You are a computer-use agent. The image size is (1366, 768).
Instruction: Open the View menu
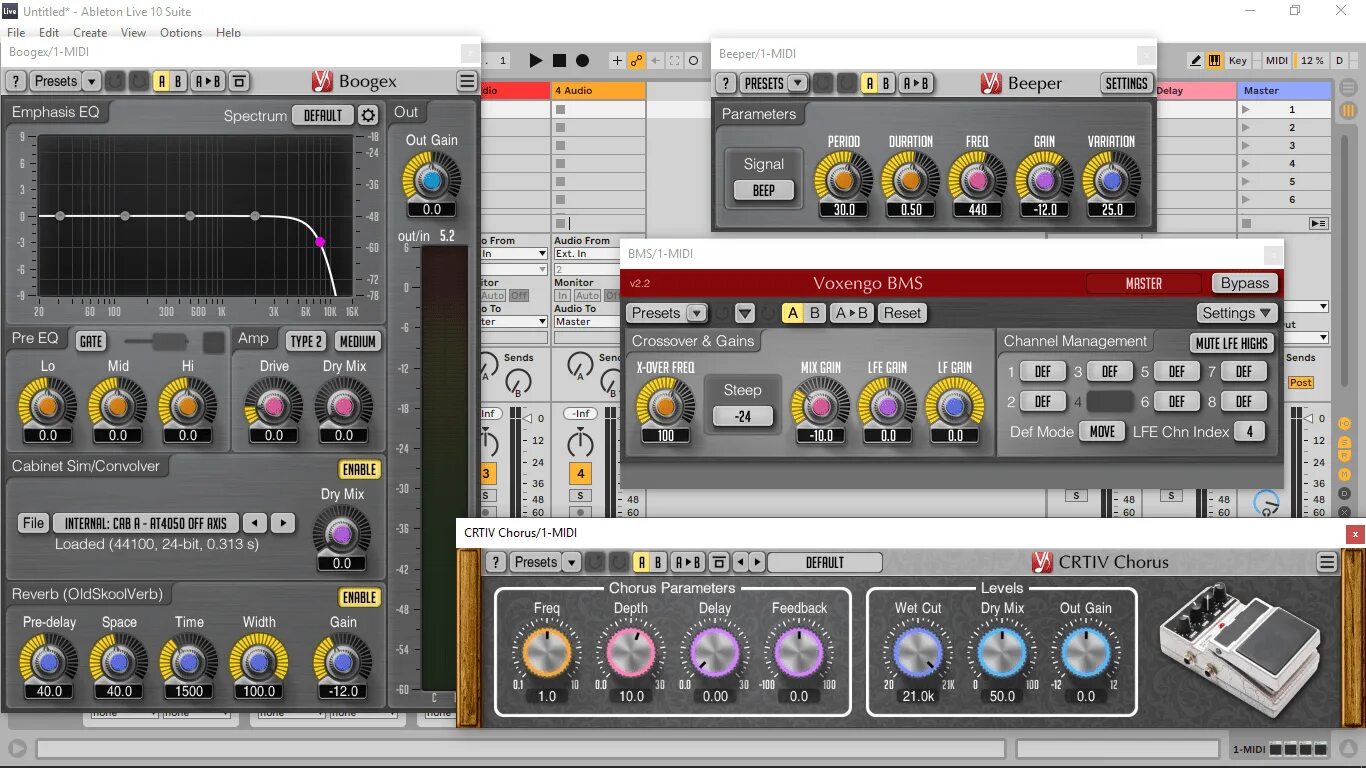tap(133, 32)
